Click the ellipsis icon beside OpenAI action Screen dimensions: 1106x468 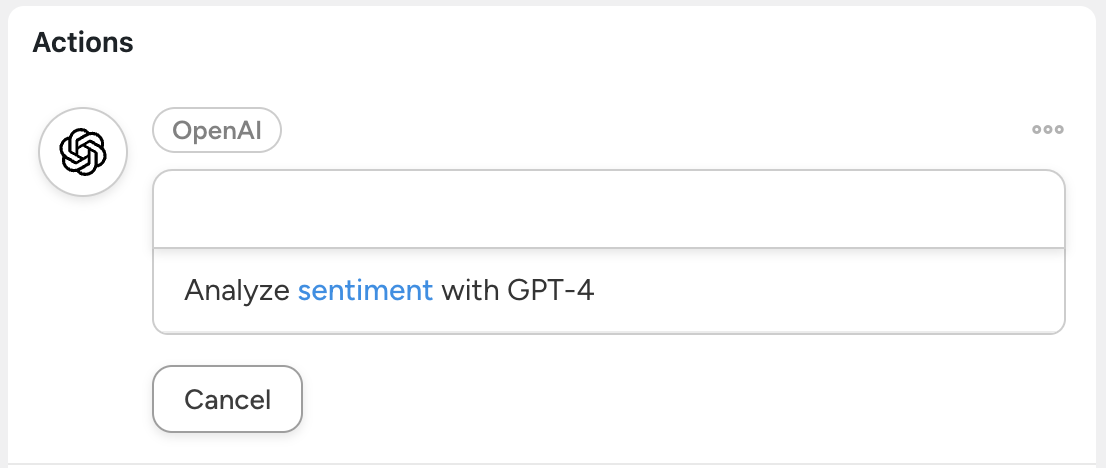(x=1047, y=130)
